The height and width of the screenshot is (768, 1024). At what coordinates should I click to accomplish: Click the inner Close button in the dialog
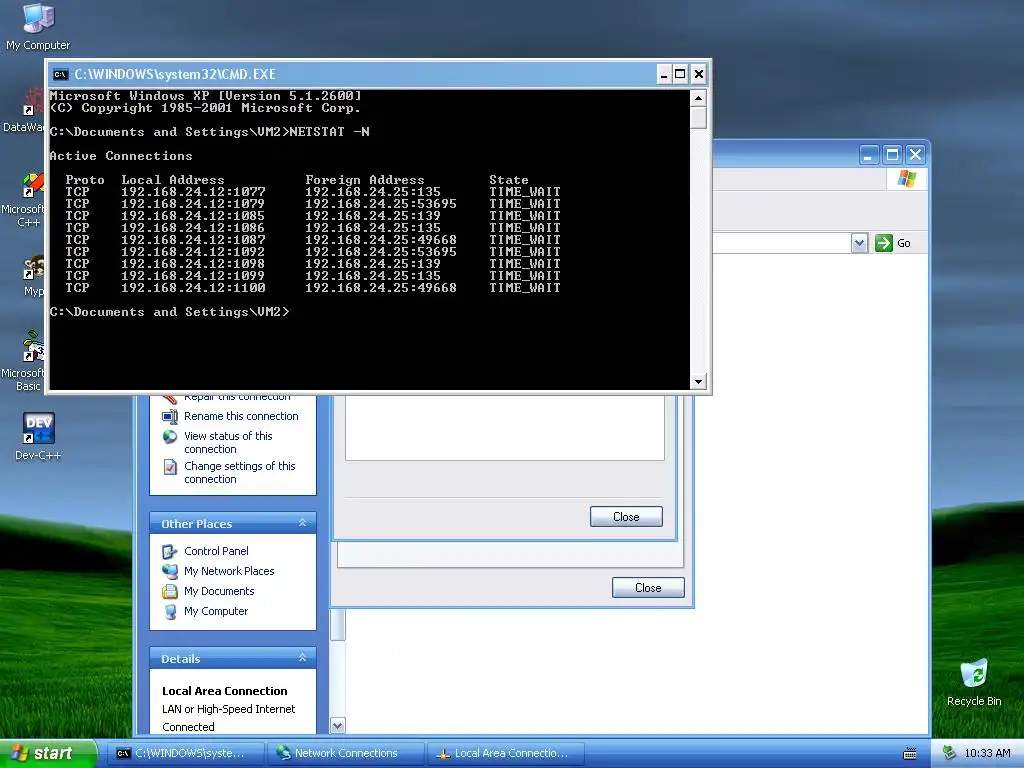[626, 517]
